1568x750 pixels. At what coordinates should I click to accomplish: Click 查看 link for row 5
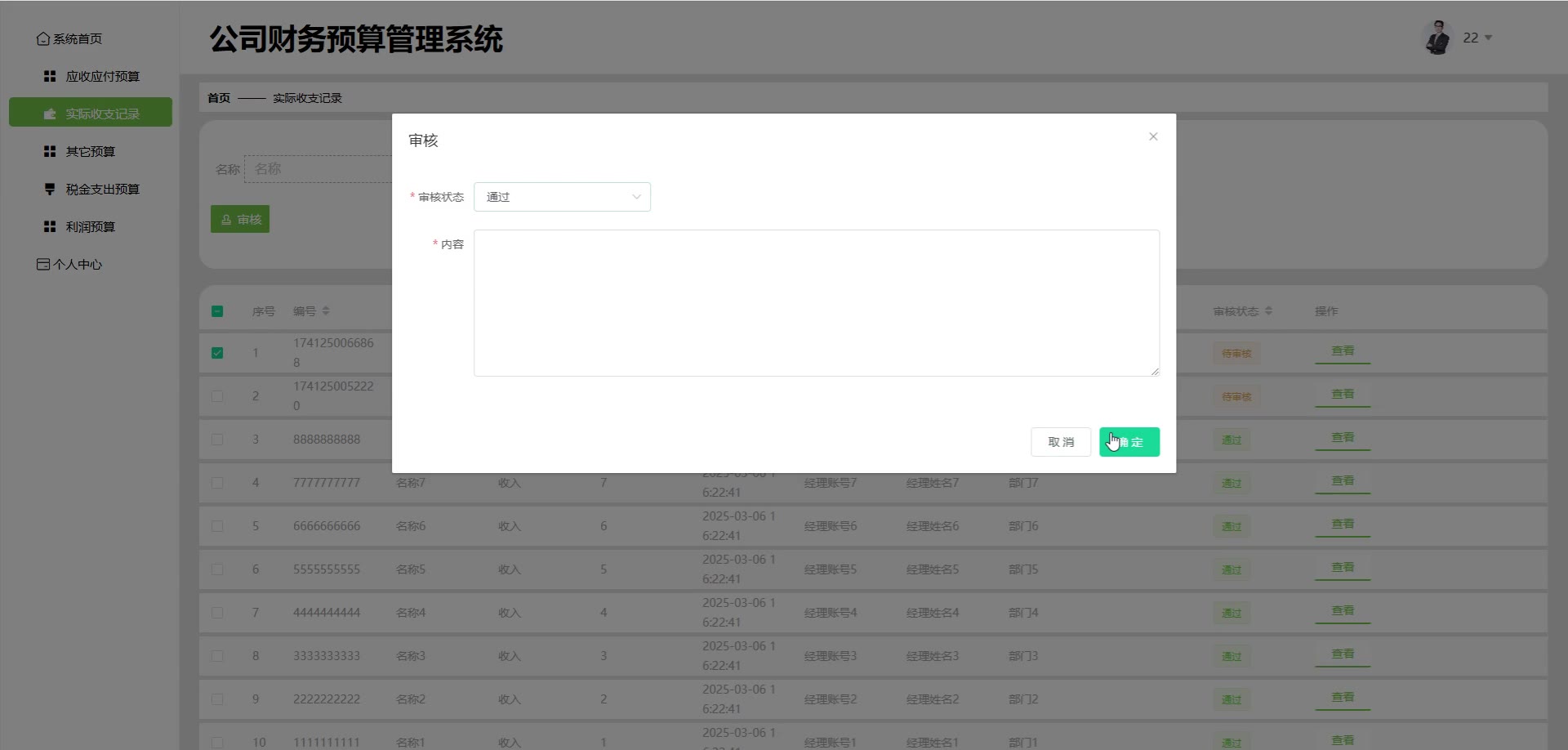click(1342, 525)
